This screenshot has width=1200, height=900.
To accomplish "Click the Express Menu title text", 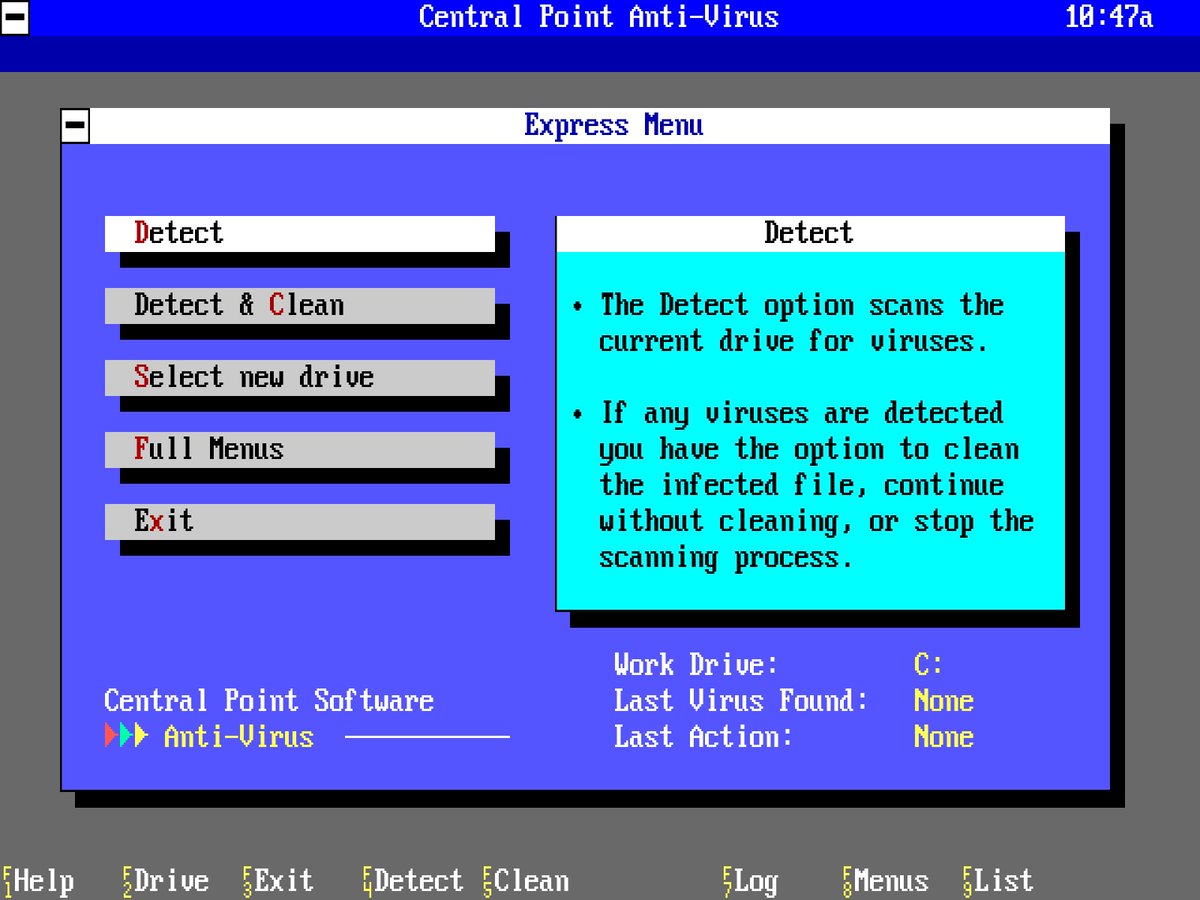I will click(614, 126).
